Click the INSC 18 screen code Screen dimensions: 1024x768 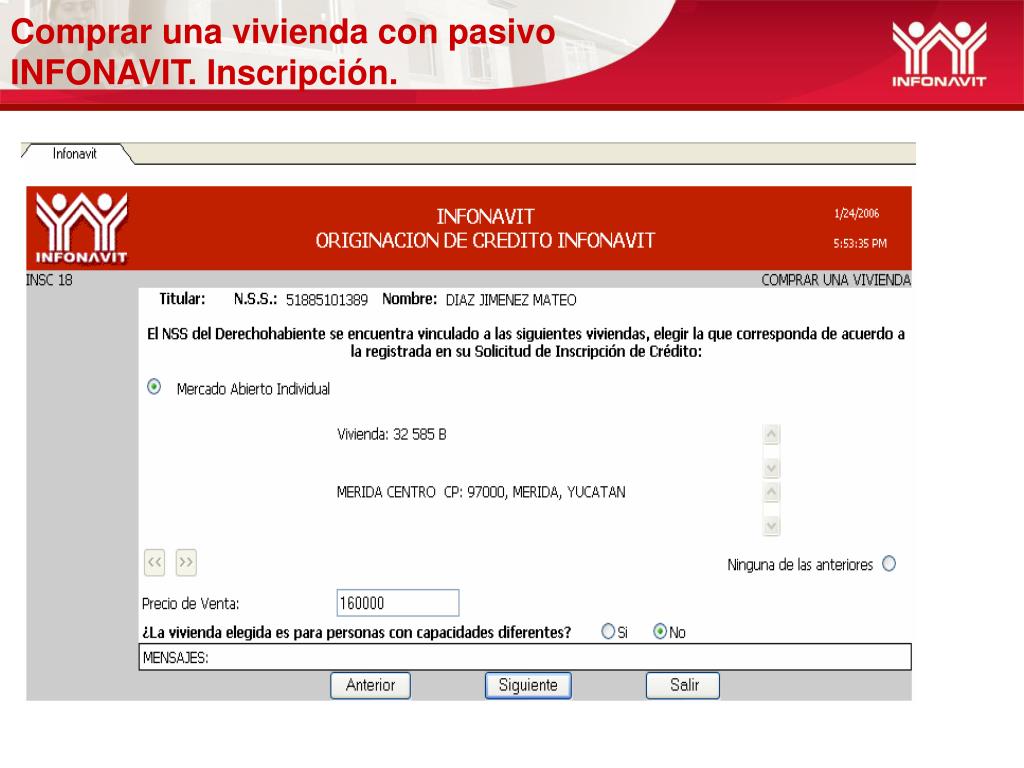49,280
